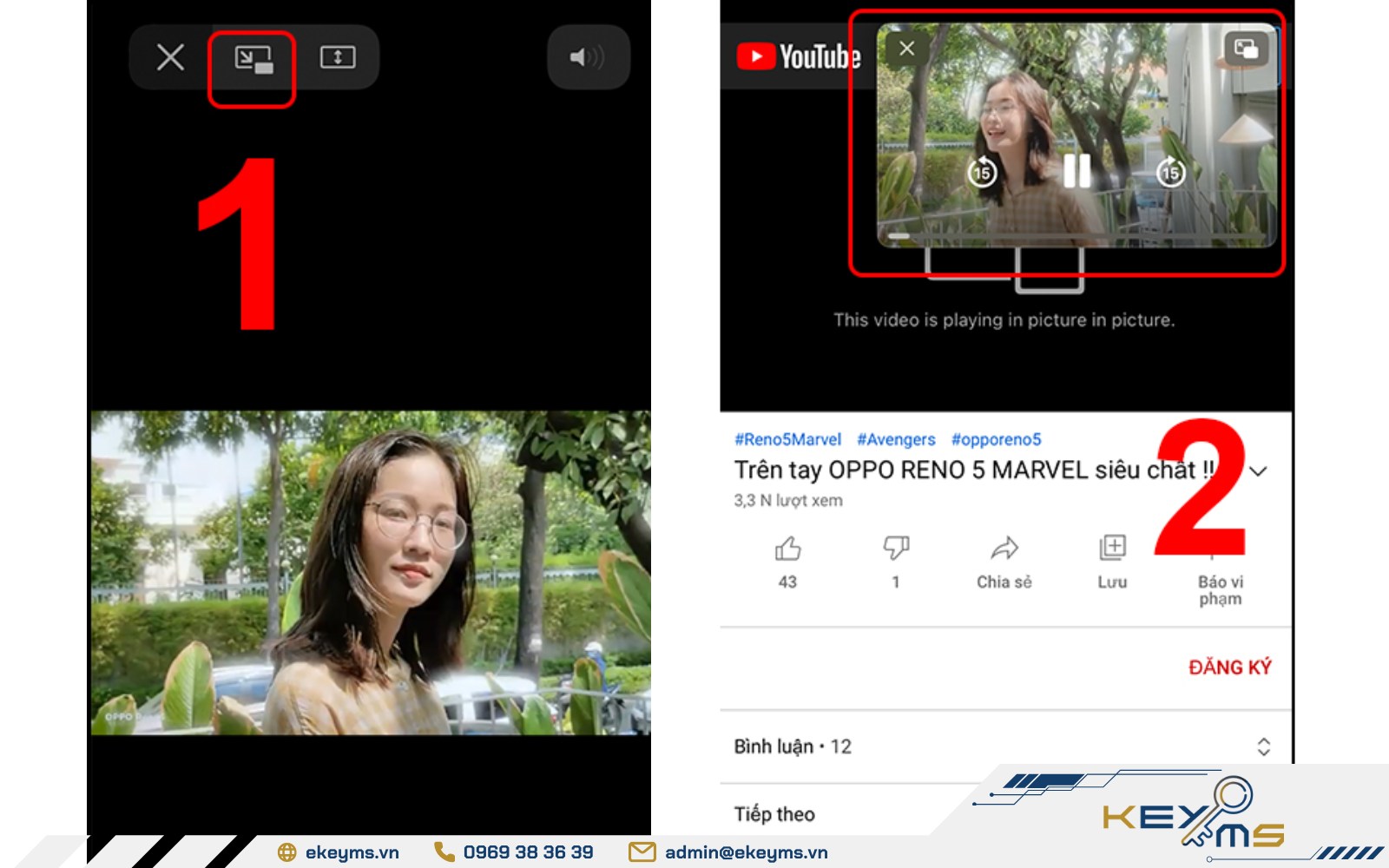Open the YouTube logo in the right screen

[x=799, y=57]
